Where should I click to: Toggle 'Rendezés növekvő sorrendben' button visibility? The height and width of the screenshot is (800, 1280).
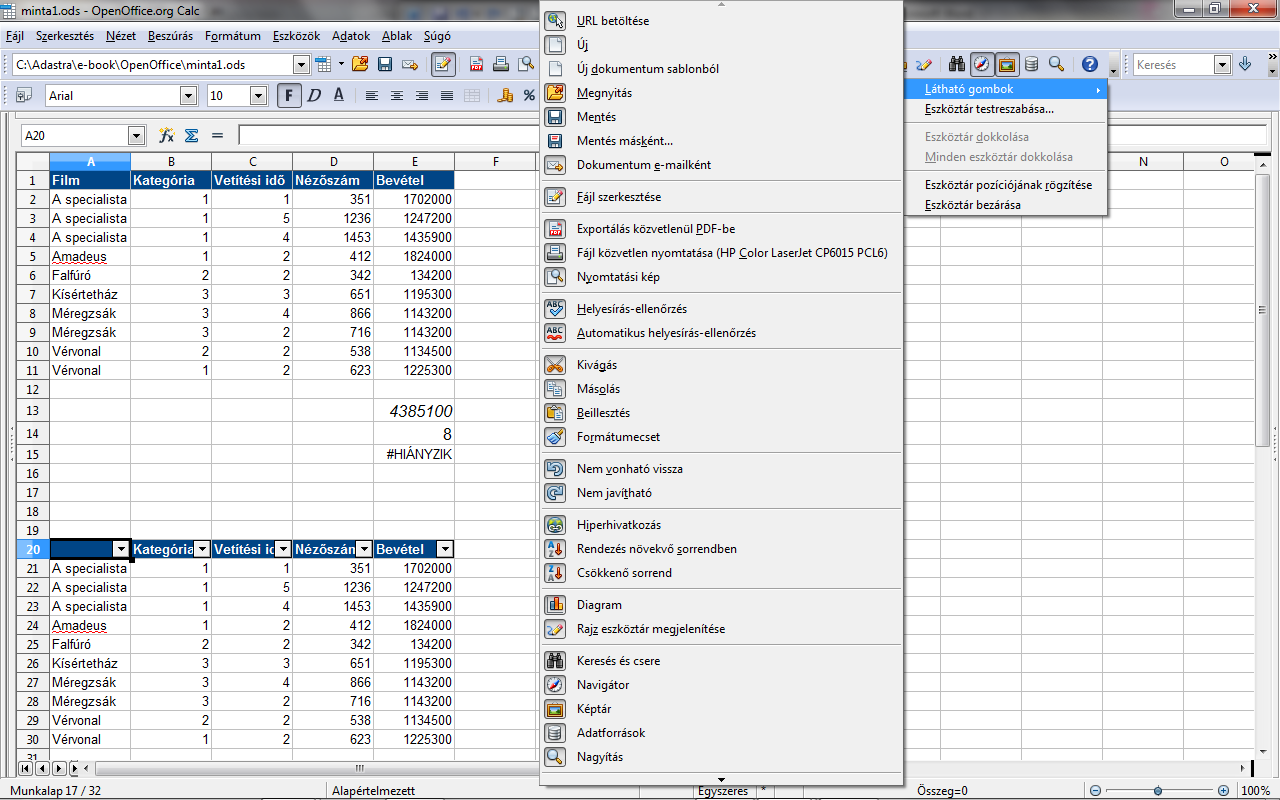coord(721,549)
